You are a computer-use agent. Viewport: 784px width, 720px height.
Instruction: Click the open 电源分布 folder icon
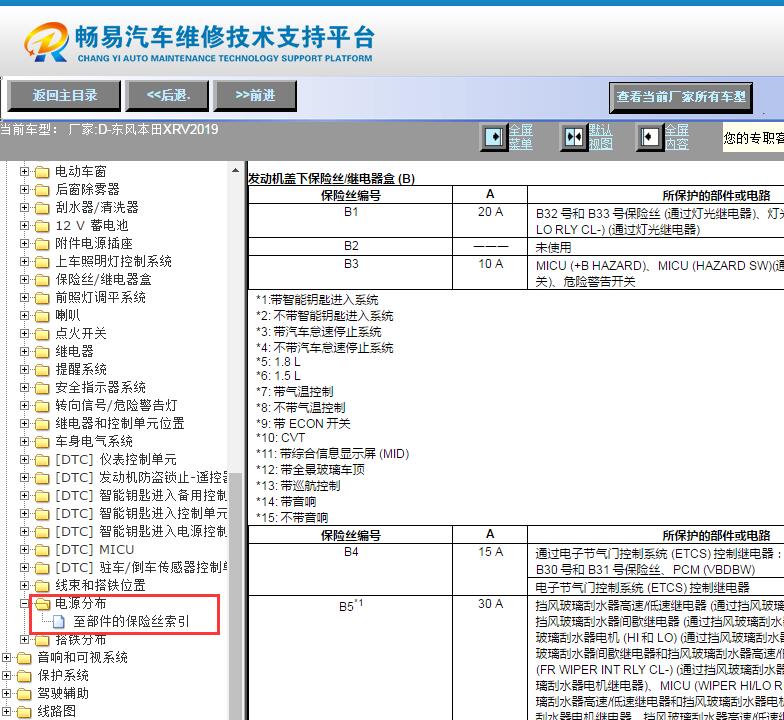pyautogui.click(x=42, y=604)
